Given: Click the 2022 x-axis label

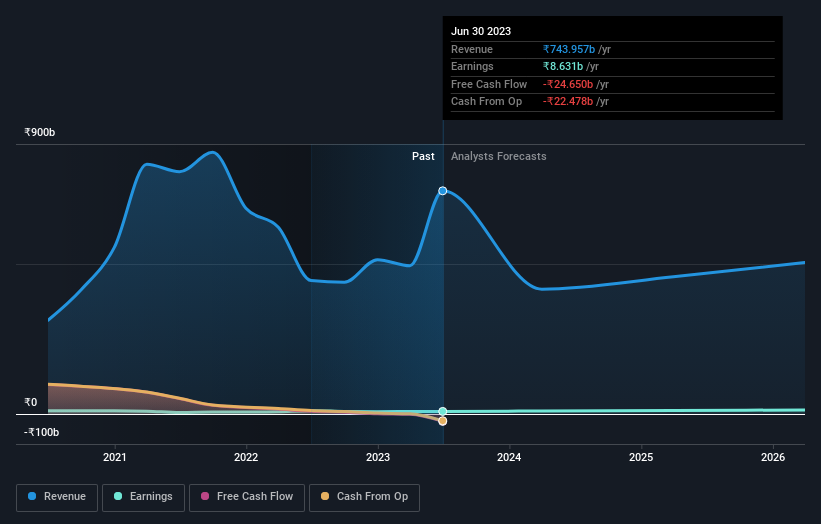Looking at the screenshot, I should [246, 458].
